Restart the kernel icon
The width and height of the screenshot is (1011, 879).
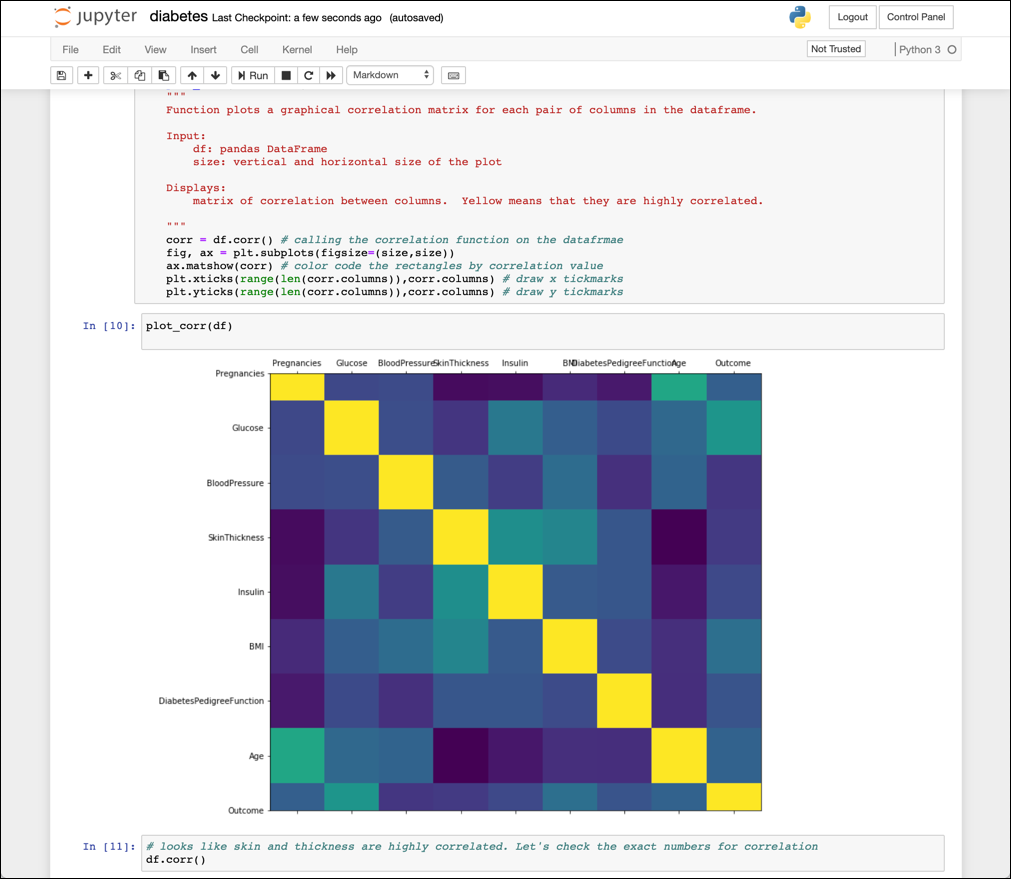(x=308, y=76)
